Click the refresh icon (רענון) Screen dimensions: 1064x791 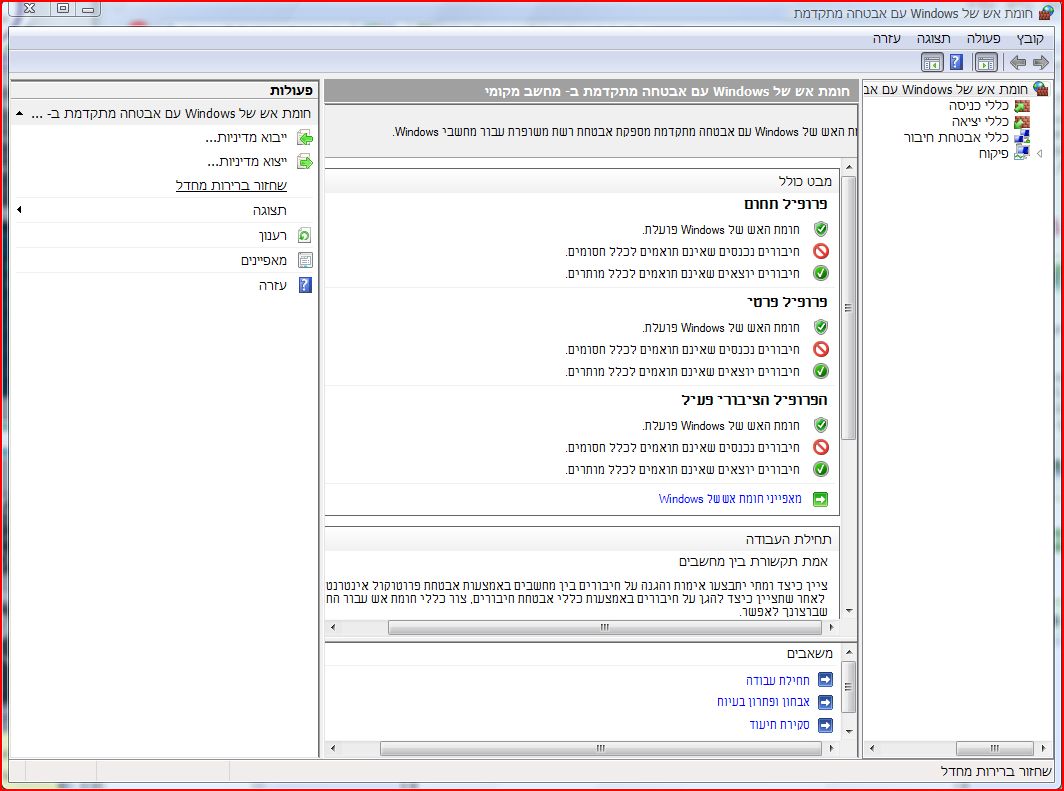pos(305,235)
